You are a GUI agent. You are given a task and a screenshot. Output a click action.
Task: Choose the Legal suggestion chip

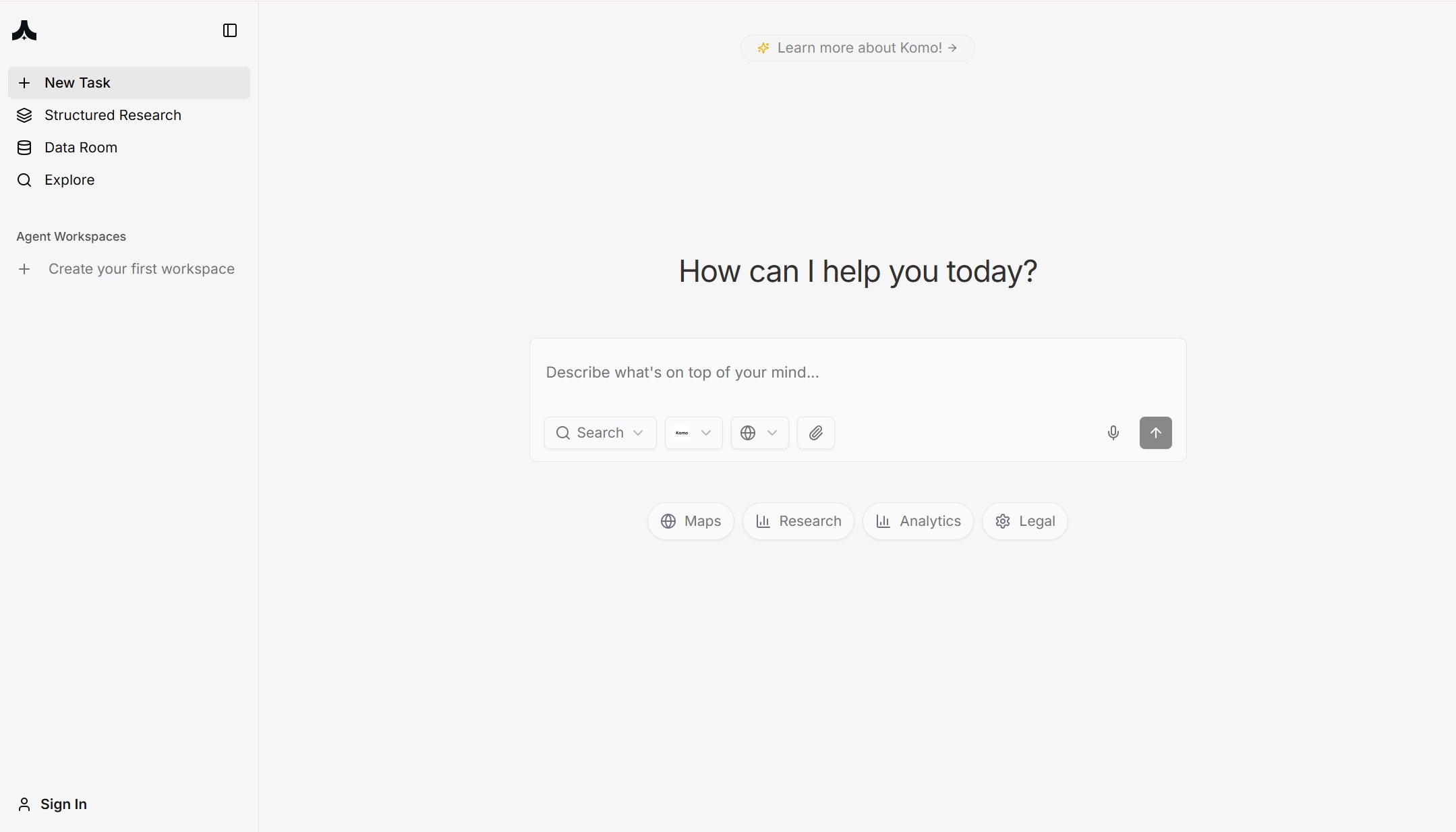pos(1024,521)
